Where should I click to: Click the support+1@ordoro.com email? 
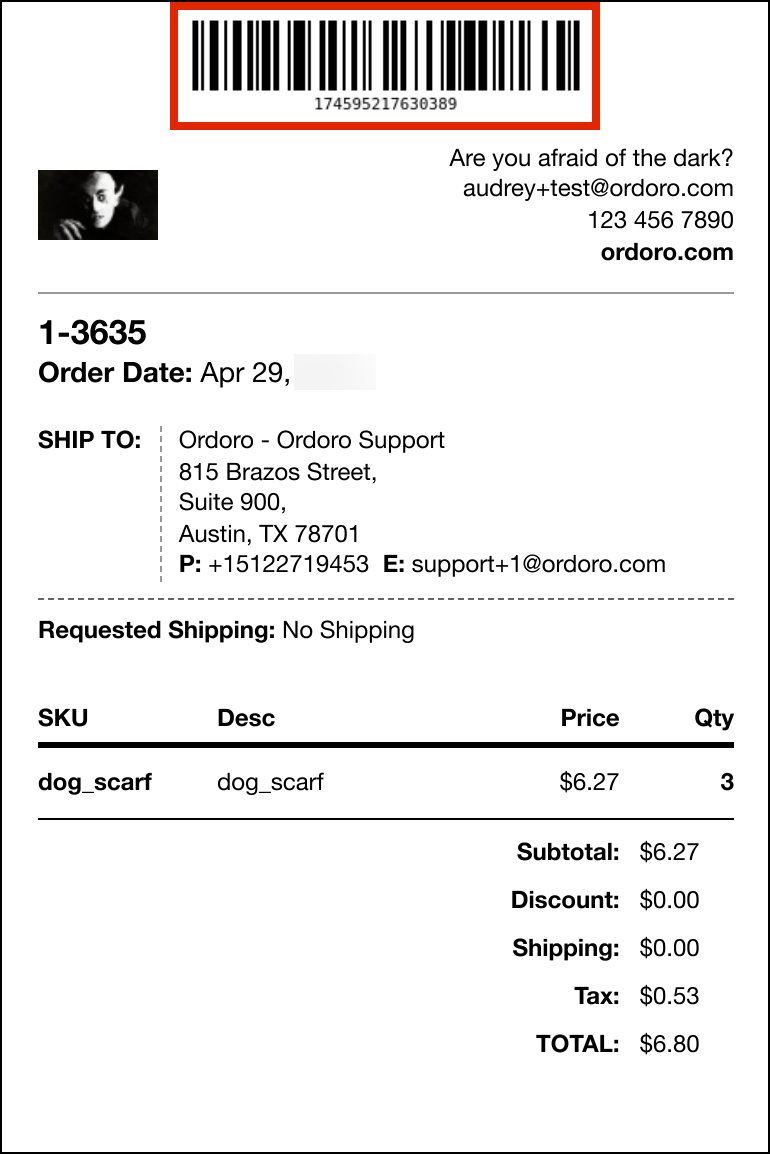tap(538, 564)
